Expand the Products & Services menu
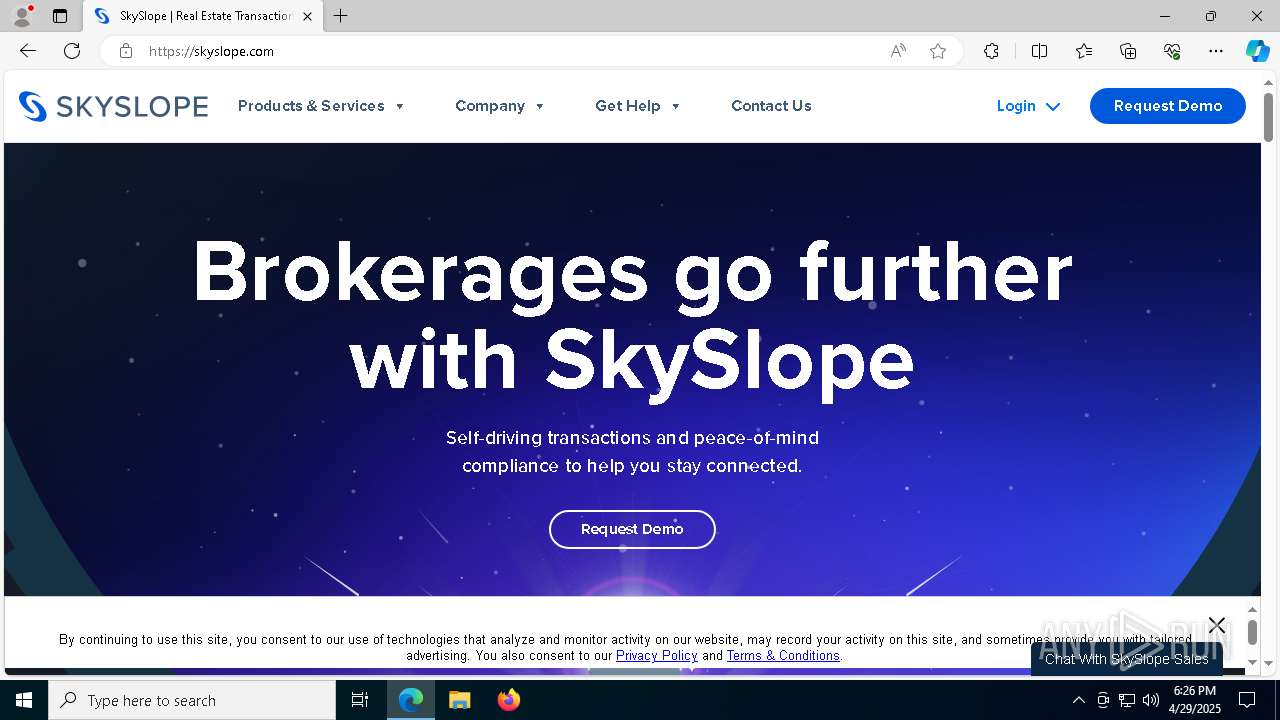Screen dimensions: 1280x720 321,106
